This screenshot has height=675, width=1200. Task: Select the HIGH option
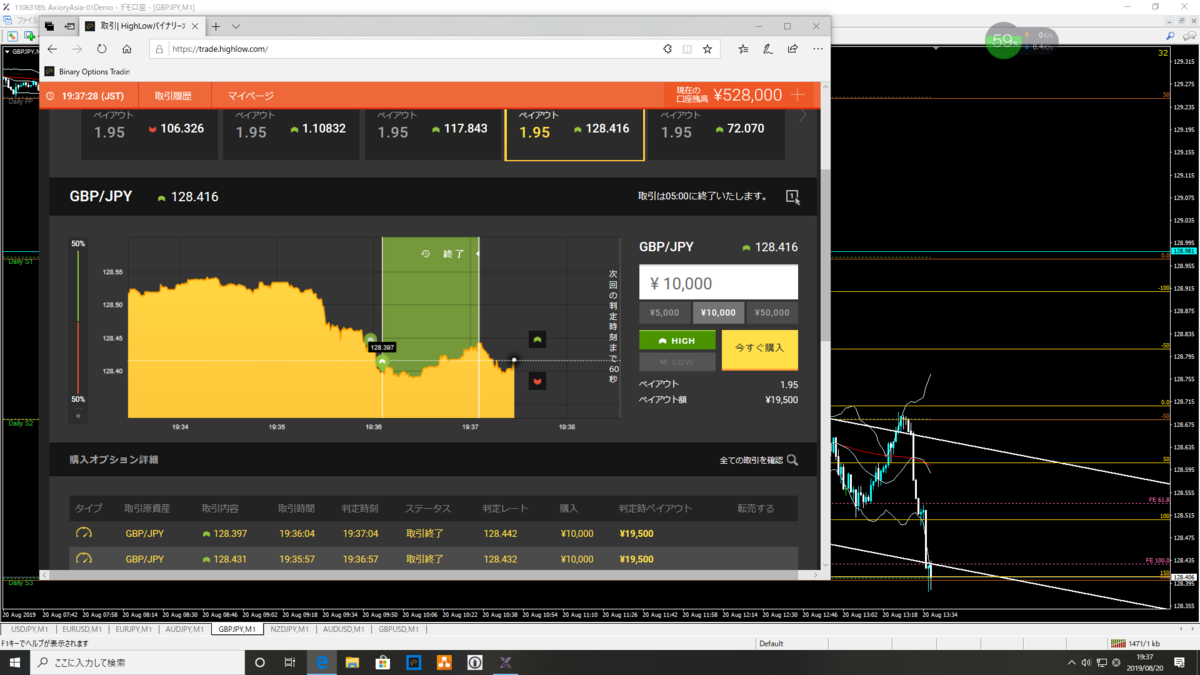pos(677,341)
